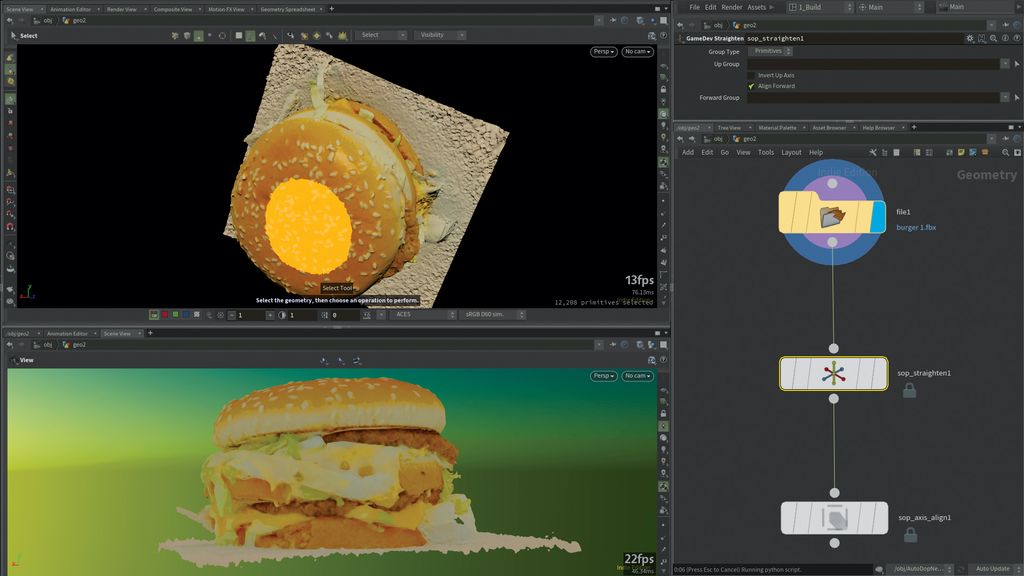Enable the Invert Up Axis checkbox
Viewport: 1024px width, 576px height.
pyautogui.click(x=752, y=74)
